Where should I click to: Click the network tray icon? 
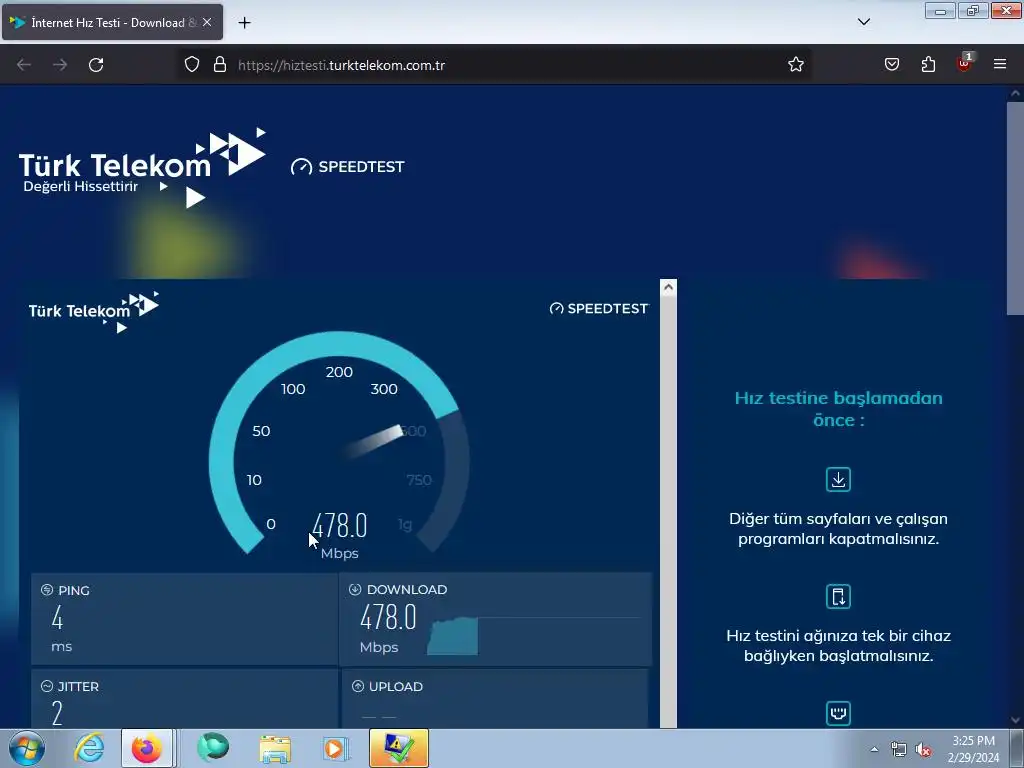[x=899, y=750]
